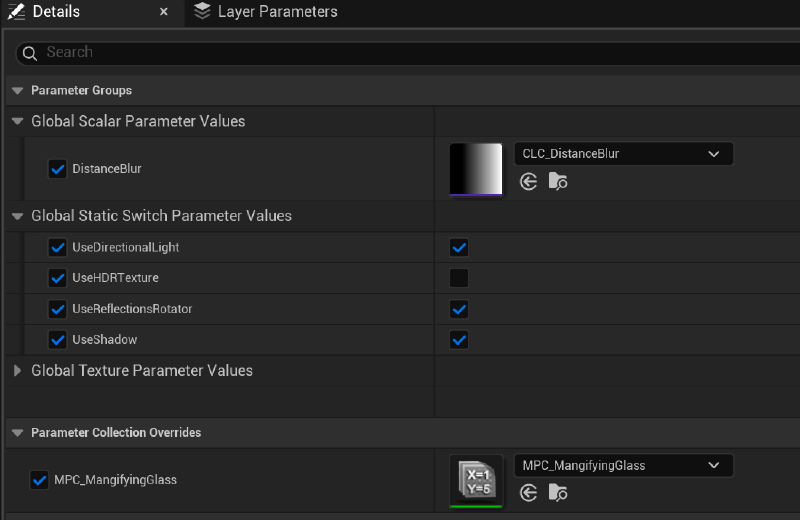Click the DistanceBlur gradient curve thumbnail
Screen dimensions: 800x520
[476, 169]
